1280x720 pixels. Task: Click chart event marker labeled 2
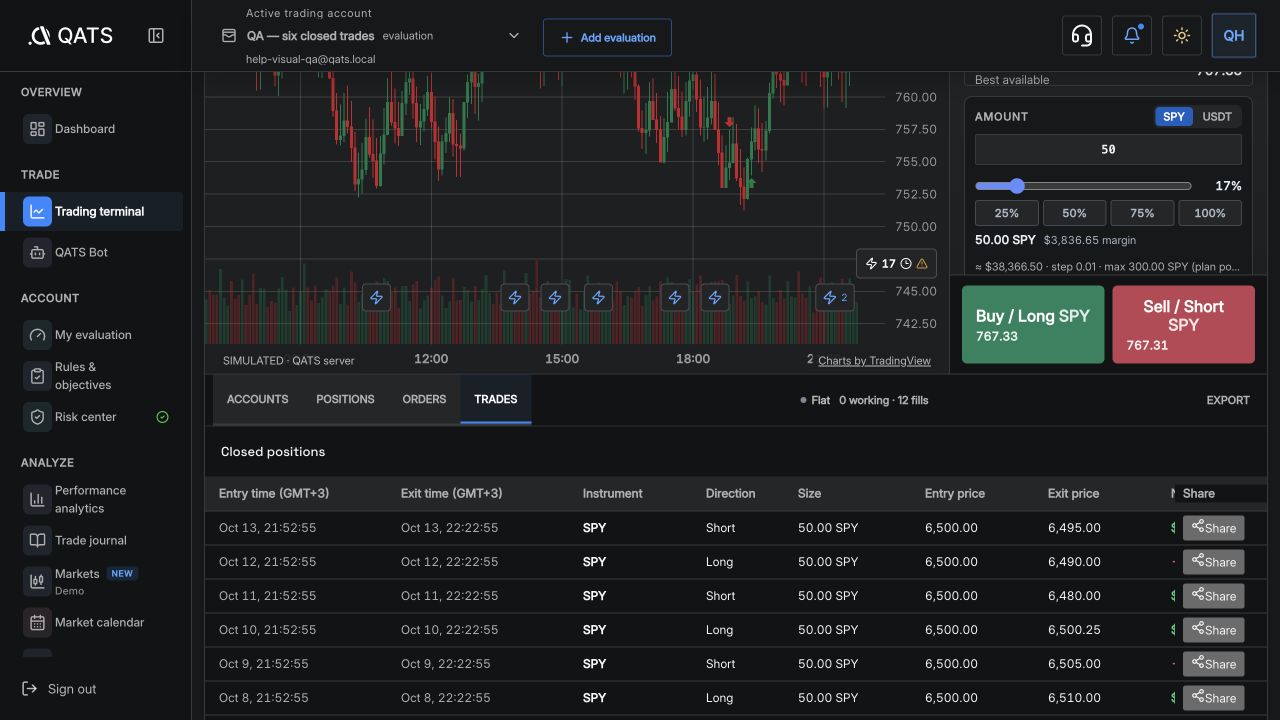[x=835, y=298]
